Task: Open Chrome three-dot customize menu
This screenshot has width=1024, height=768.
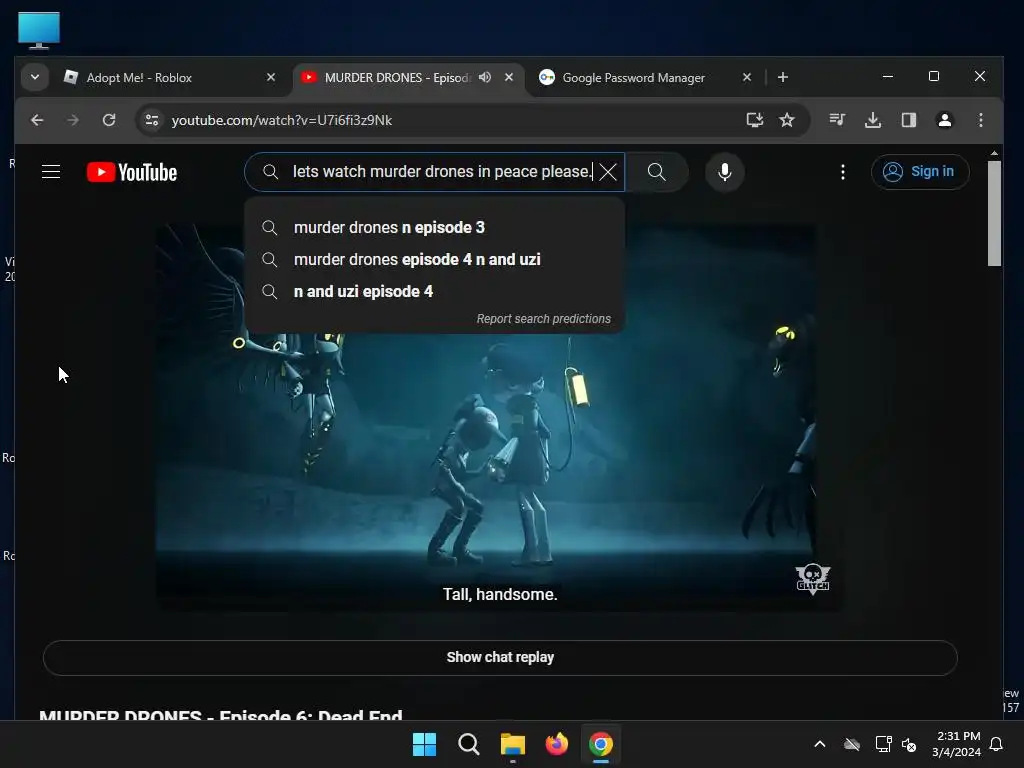Action: pyautogui.click(x=980, y=120)
